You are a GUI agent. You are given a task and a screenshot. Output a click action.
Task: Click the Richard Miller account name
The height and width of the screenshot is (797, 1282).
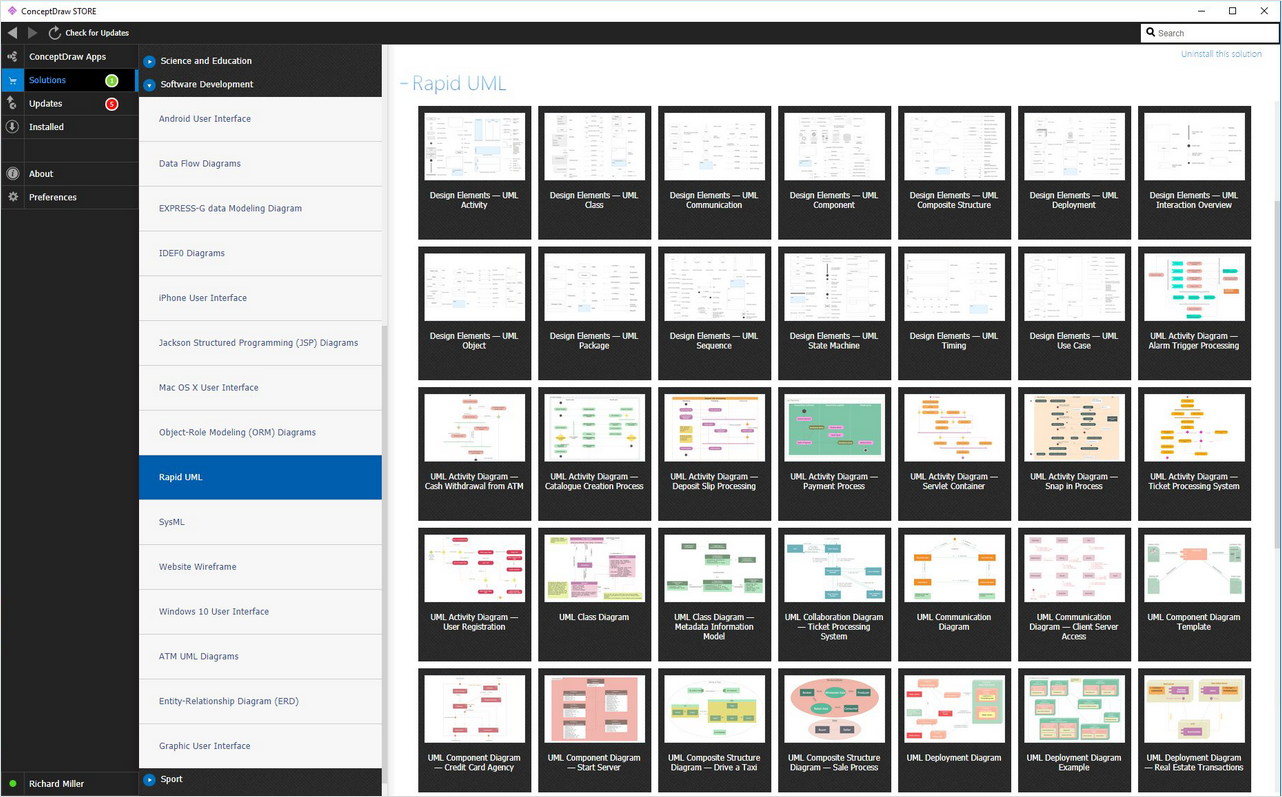pyautogui.click(x=56, y=784)
